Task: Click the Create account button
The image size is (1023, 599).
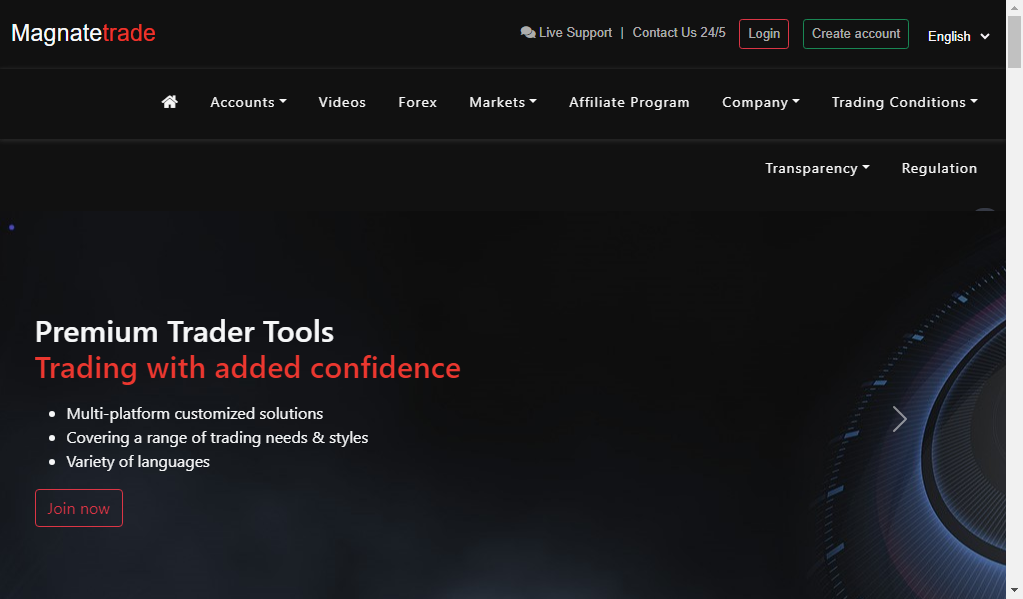Action: (856, 34)
